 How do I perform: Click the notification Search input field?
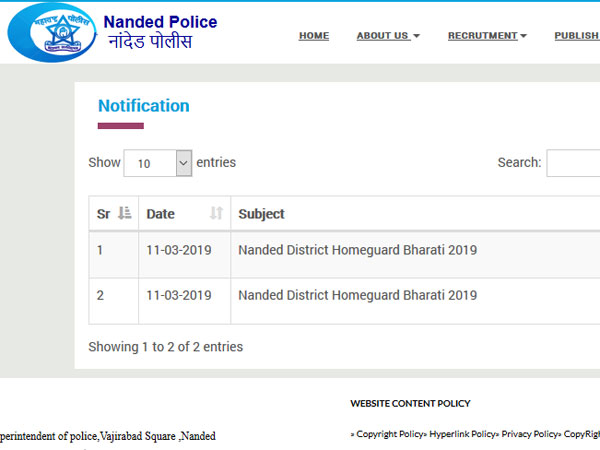click(574, 163)
